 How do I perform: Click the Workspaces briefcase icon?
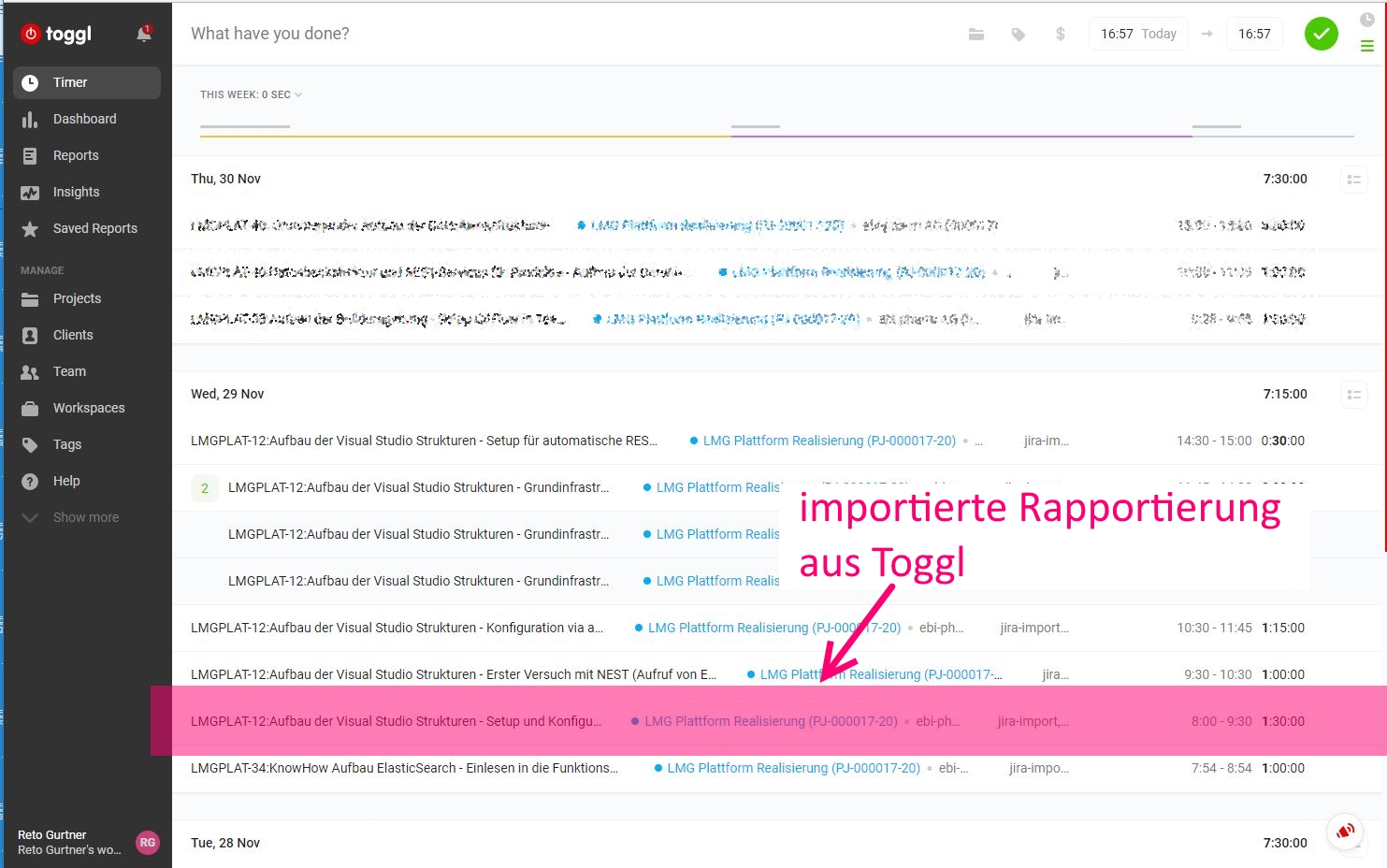click(30, 408)
